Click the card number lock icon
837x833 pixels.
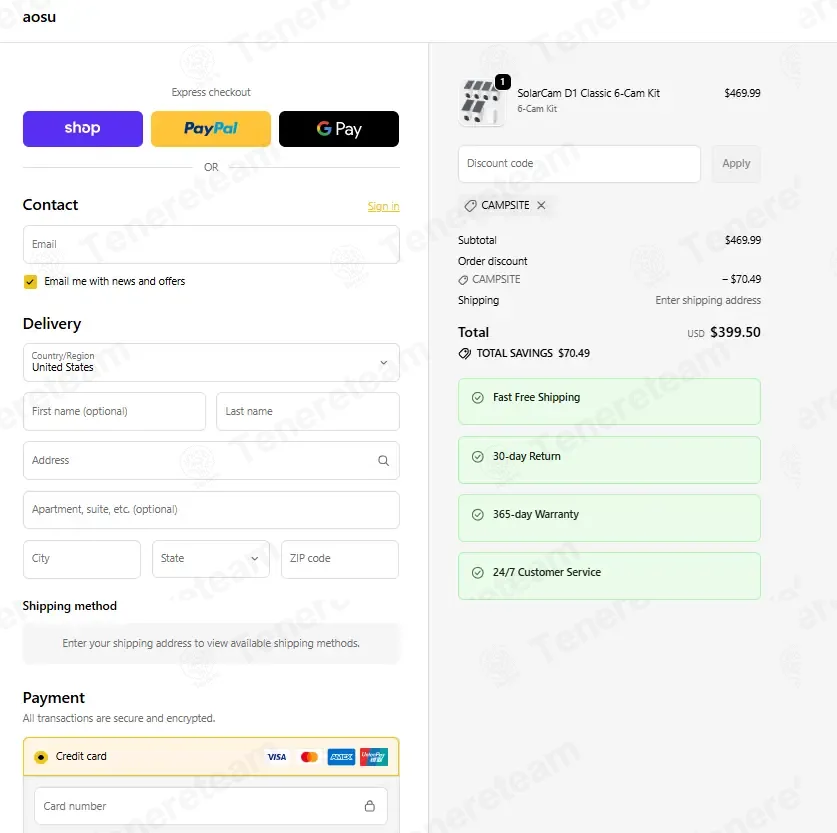point(369,806)
